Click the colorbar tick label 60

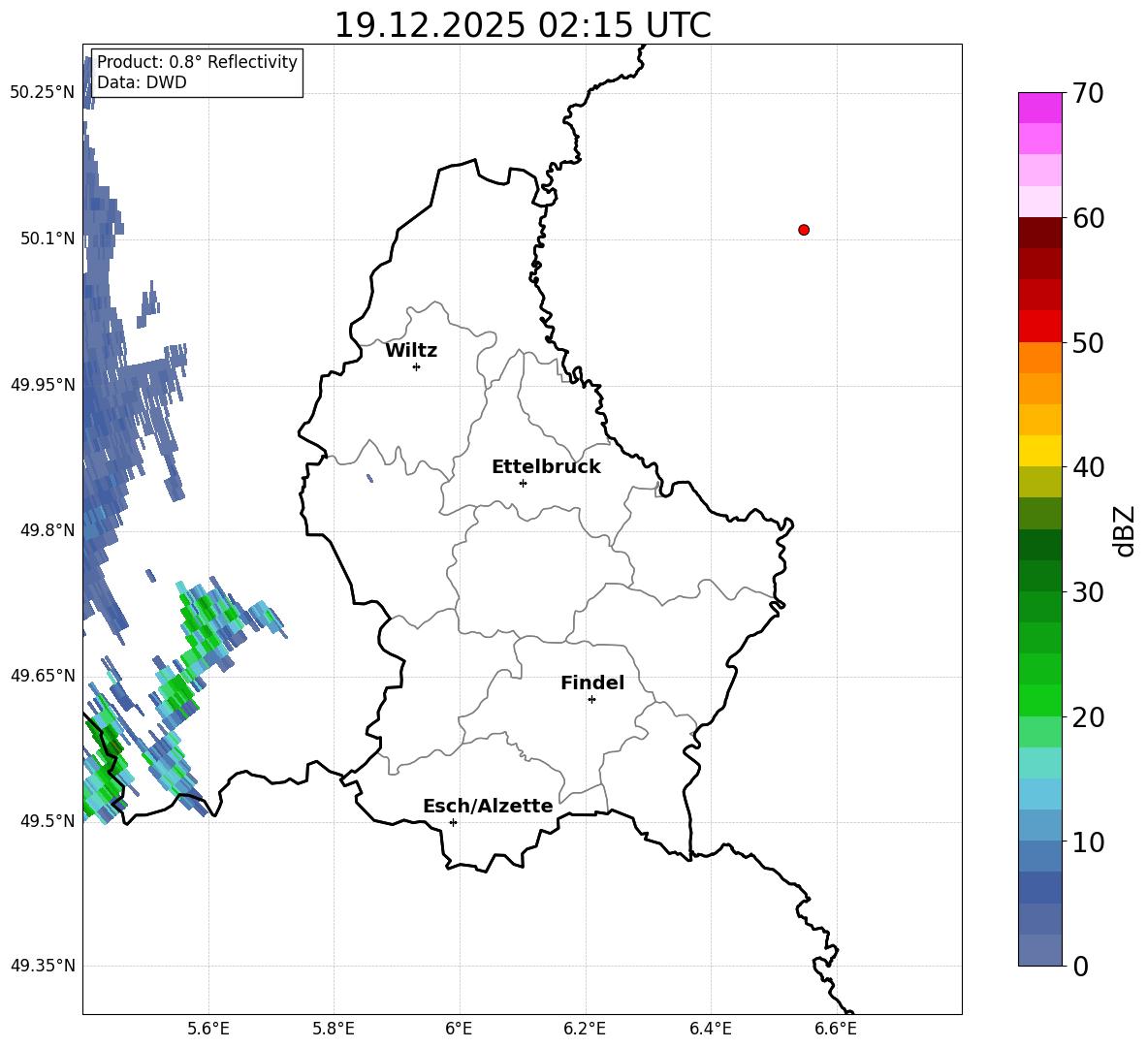[1088, 218]
